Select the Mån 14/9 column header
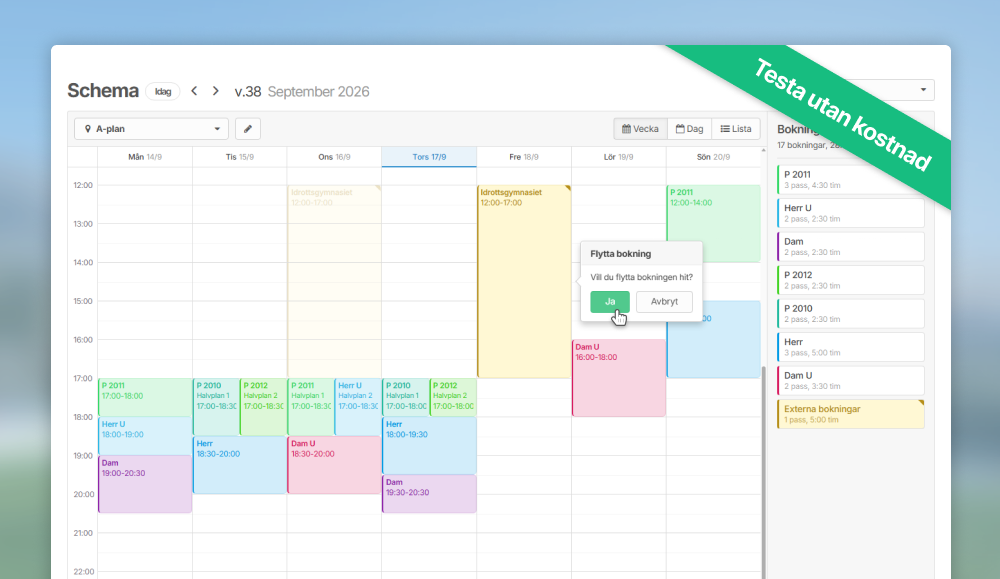 (145, 157)
